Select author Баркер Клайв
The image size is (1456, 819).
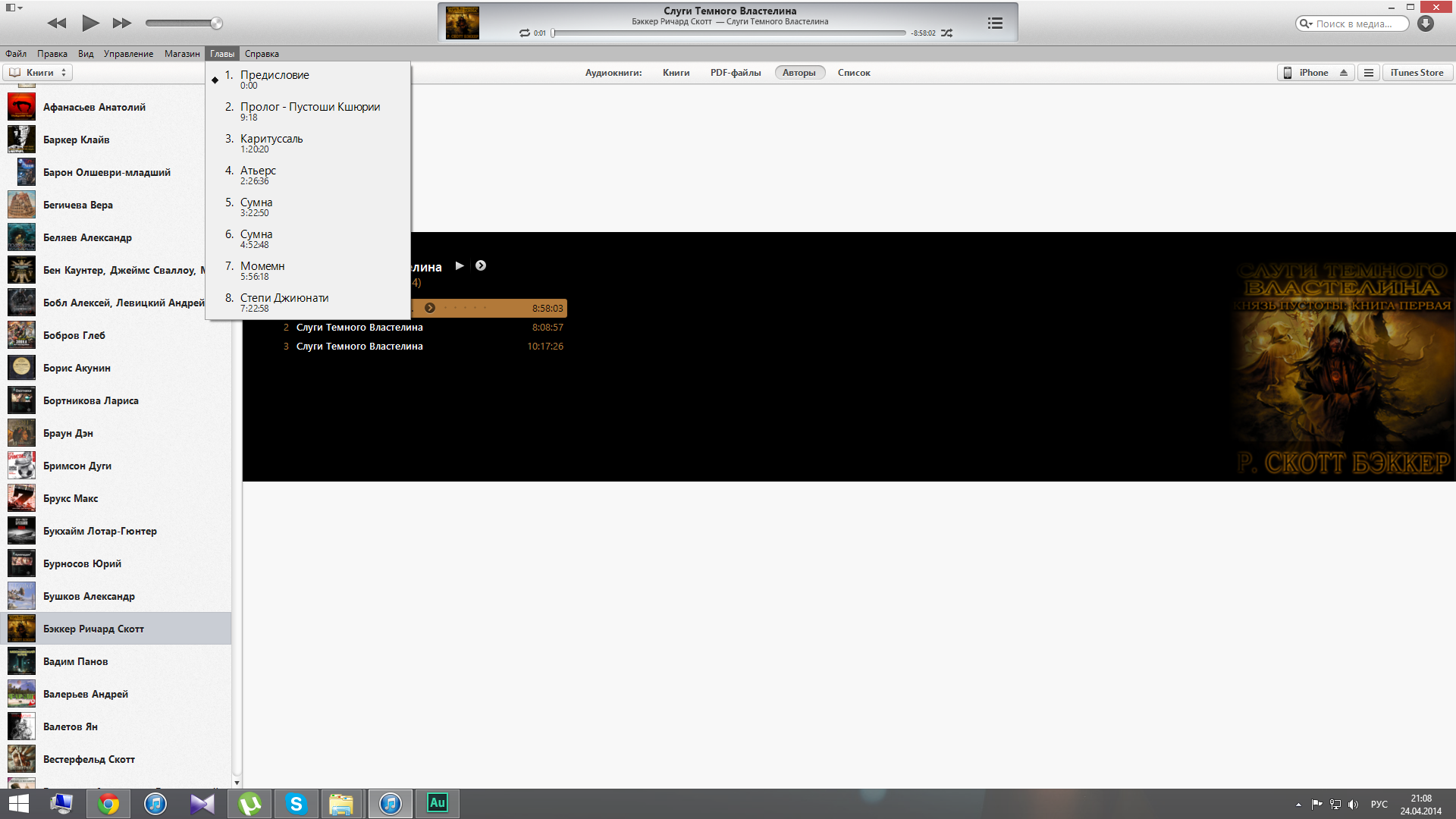(115, 140)
